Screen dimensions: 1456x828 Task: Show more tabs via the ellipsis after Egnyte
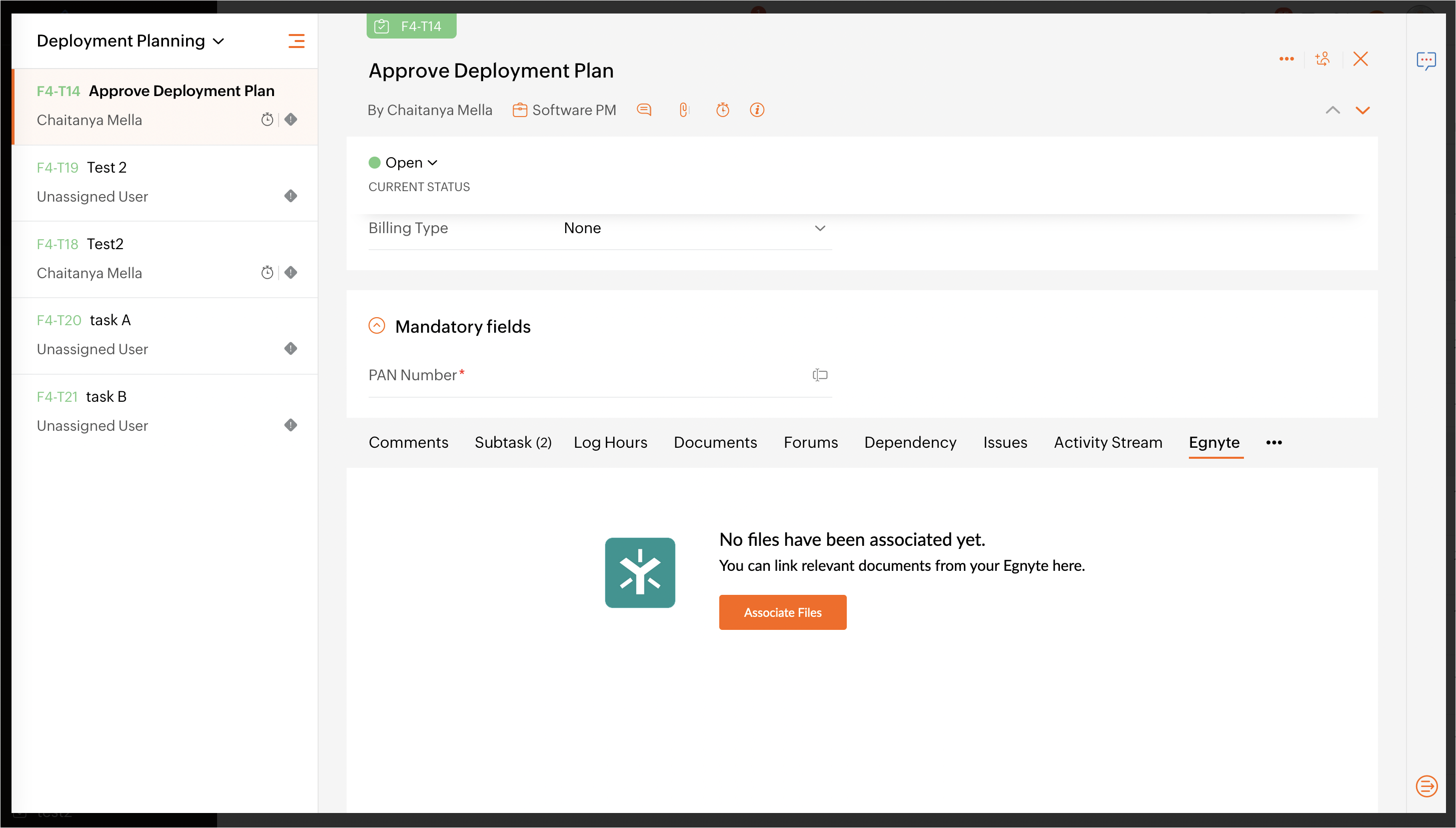point(1273,442)
